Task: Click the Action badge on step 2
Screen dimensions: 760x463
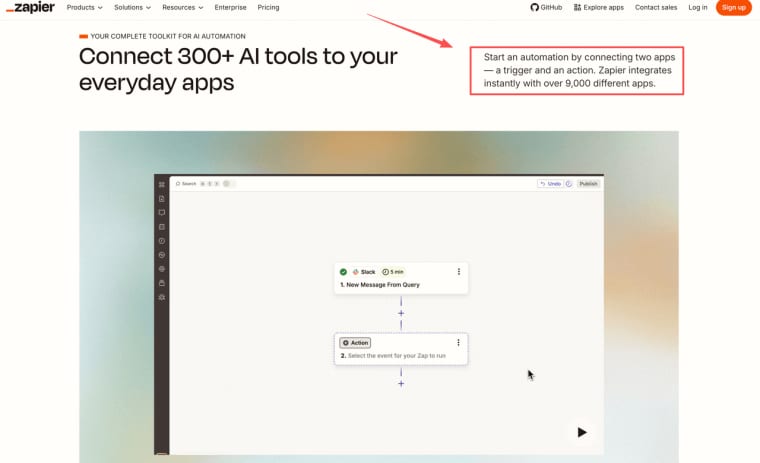Action: pos(355,343)
